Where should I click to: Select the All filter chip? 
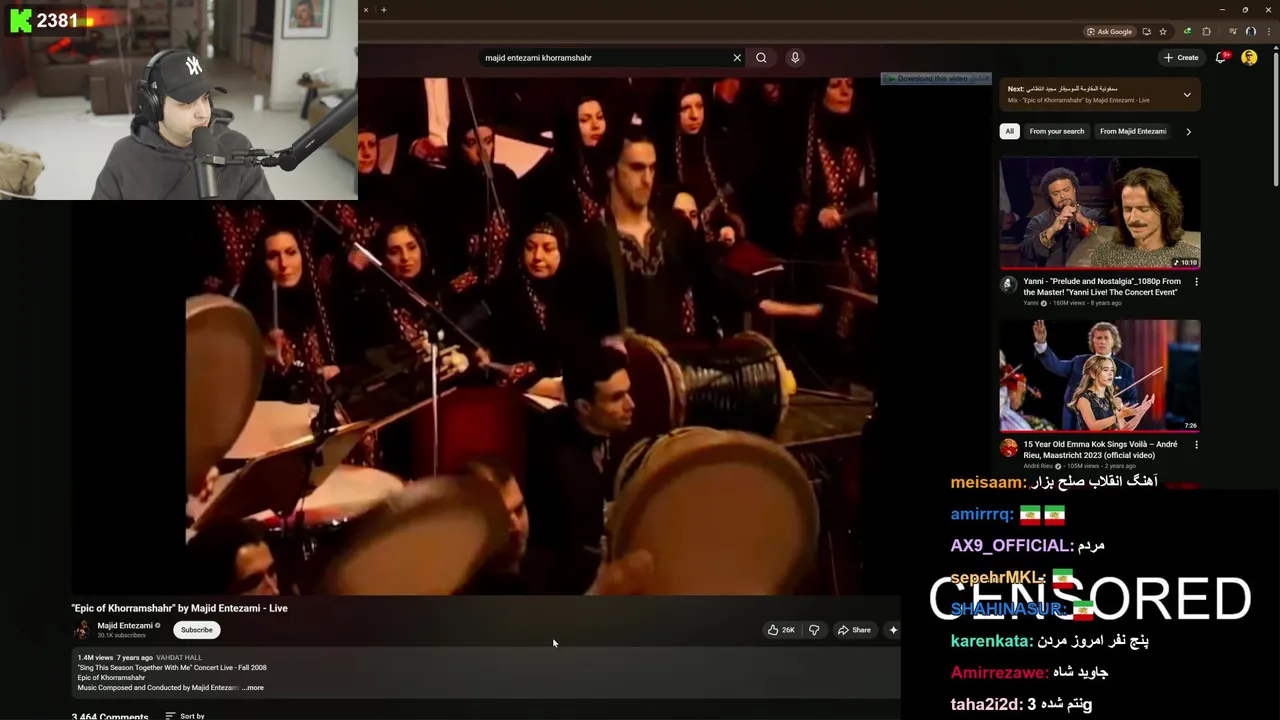(1009, 131)
